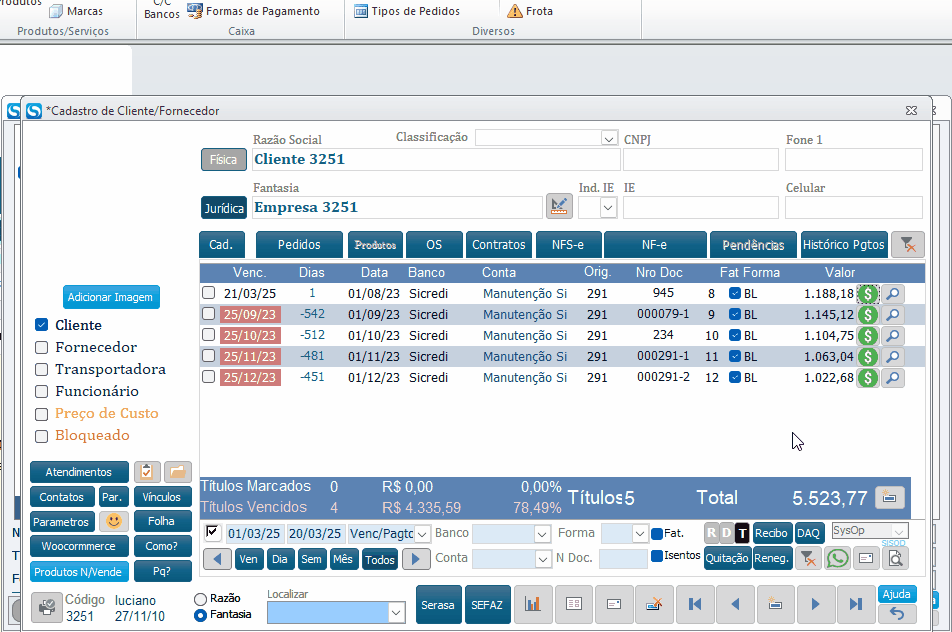This screenshot has width=952, height=632.
Task: Open Tipos de Pedidos in ribbon
Action: pos(407,11)
